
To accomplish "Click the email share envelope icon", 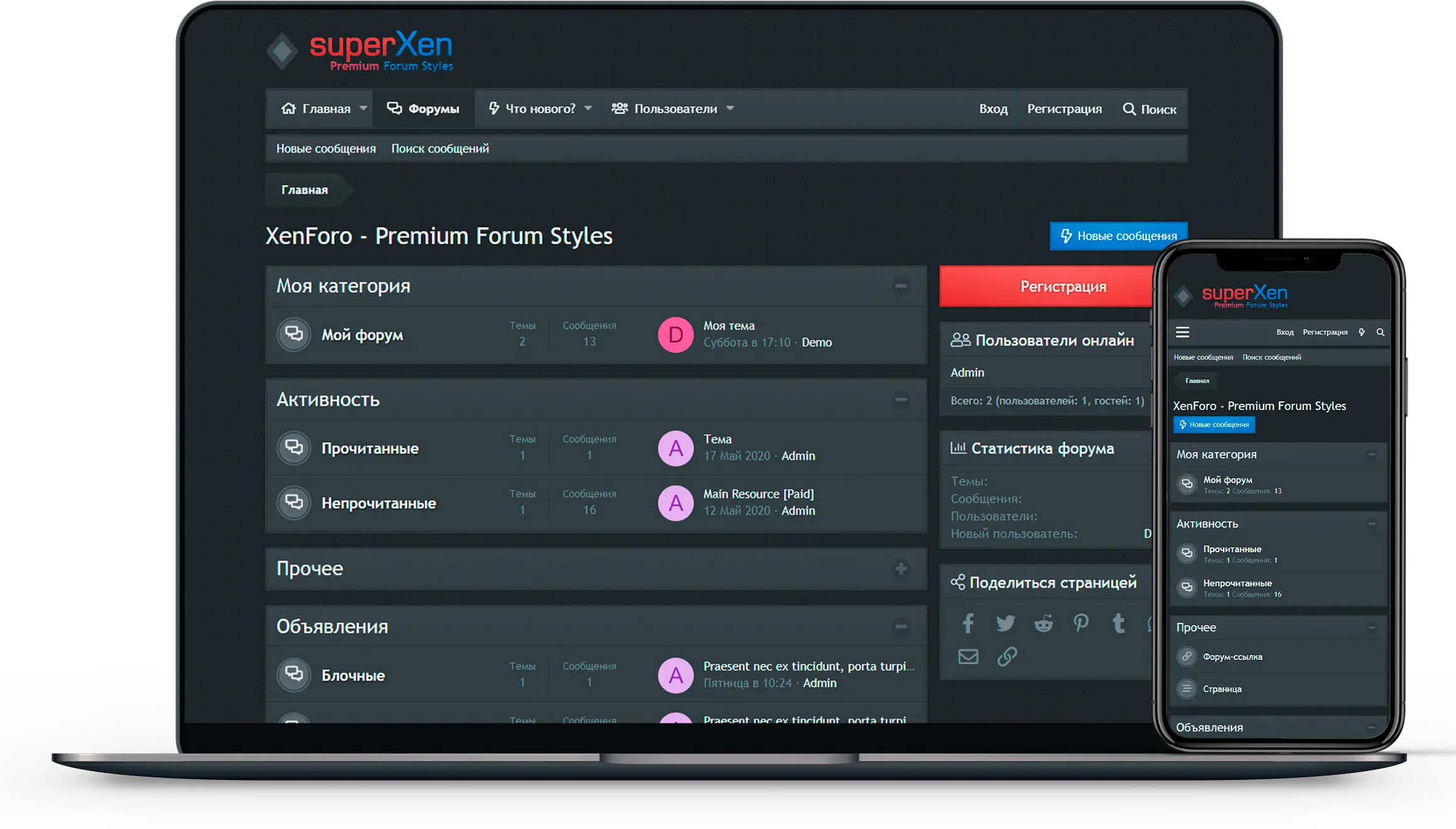I will (968, 657).
